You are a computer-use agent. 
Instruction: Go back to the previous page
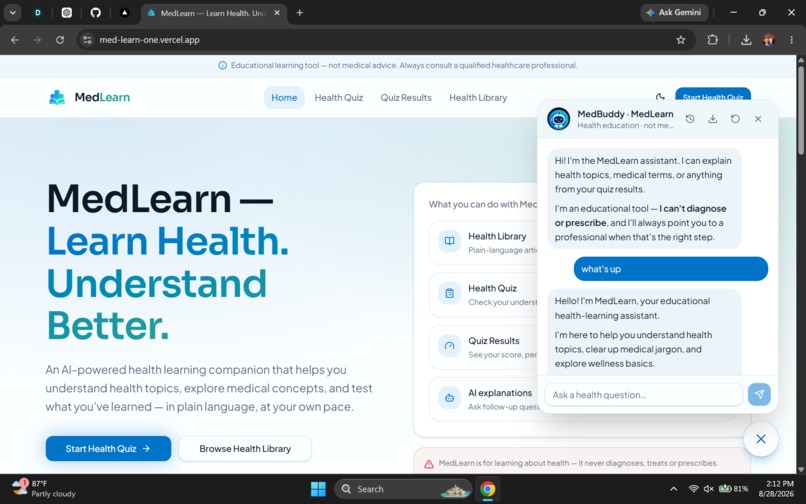[x=14, y=40]
